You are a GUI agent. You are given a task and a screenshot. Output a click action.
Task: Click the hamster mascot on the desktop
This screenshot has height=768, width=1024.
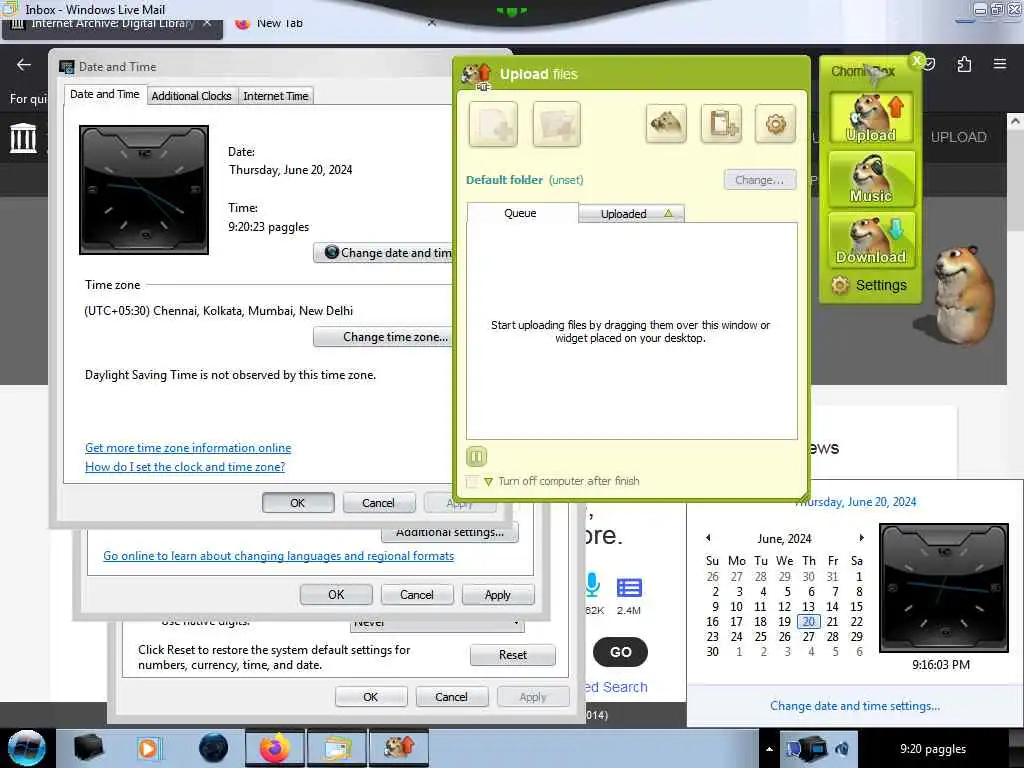(x=961, y=295)
